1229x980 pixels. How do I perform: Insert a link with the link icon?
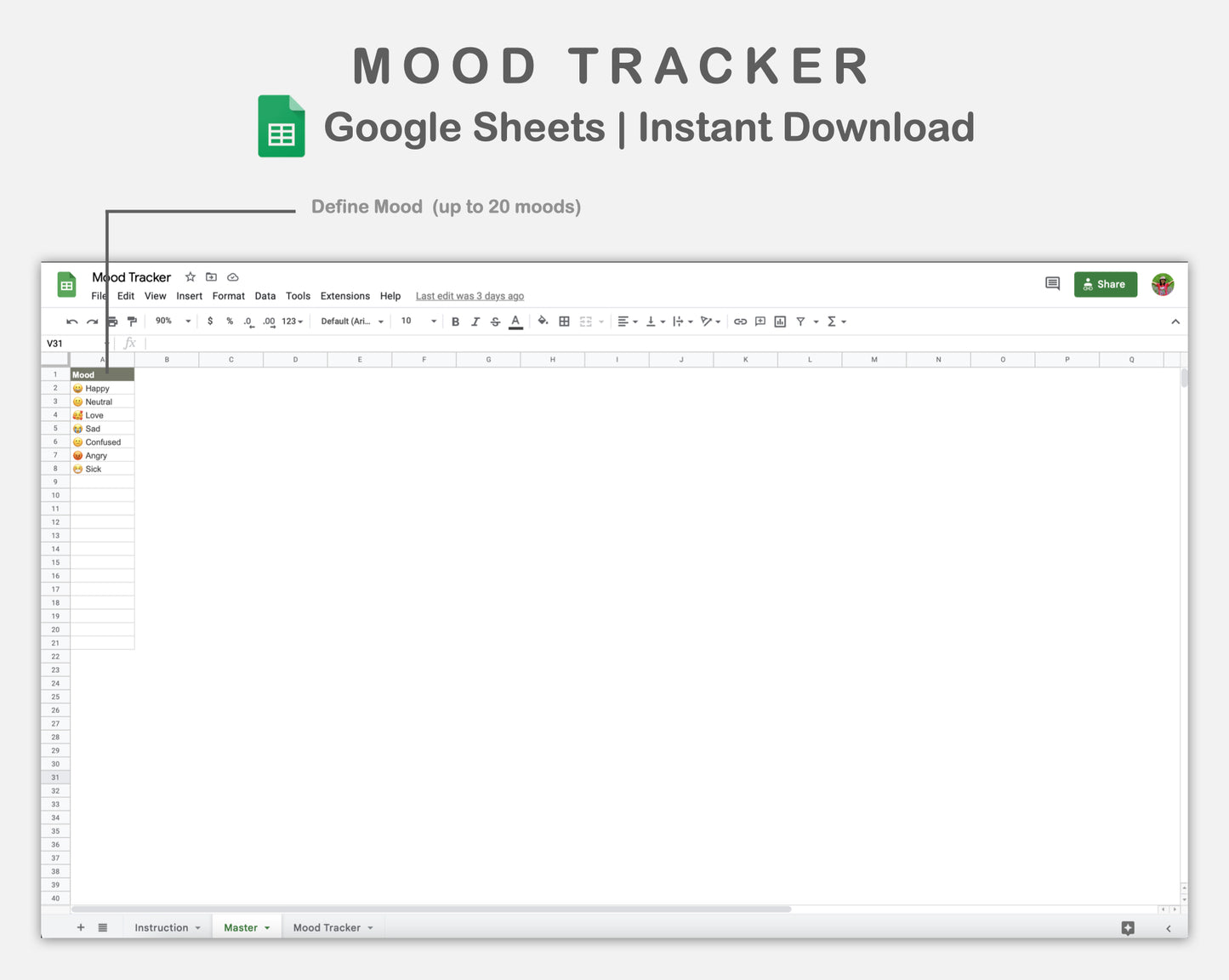click(739, 321)
